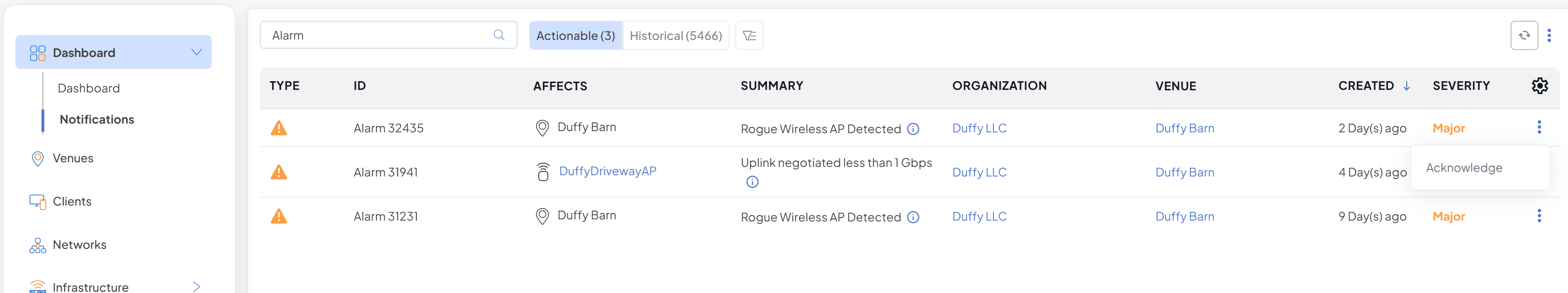Open row menu for Alarm 31231

click(x=1539, y=216)
